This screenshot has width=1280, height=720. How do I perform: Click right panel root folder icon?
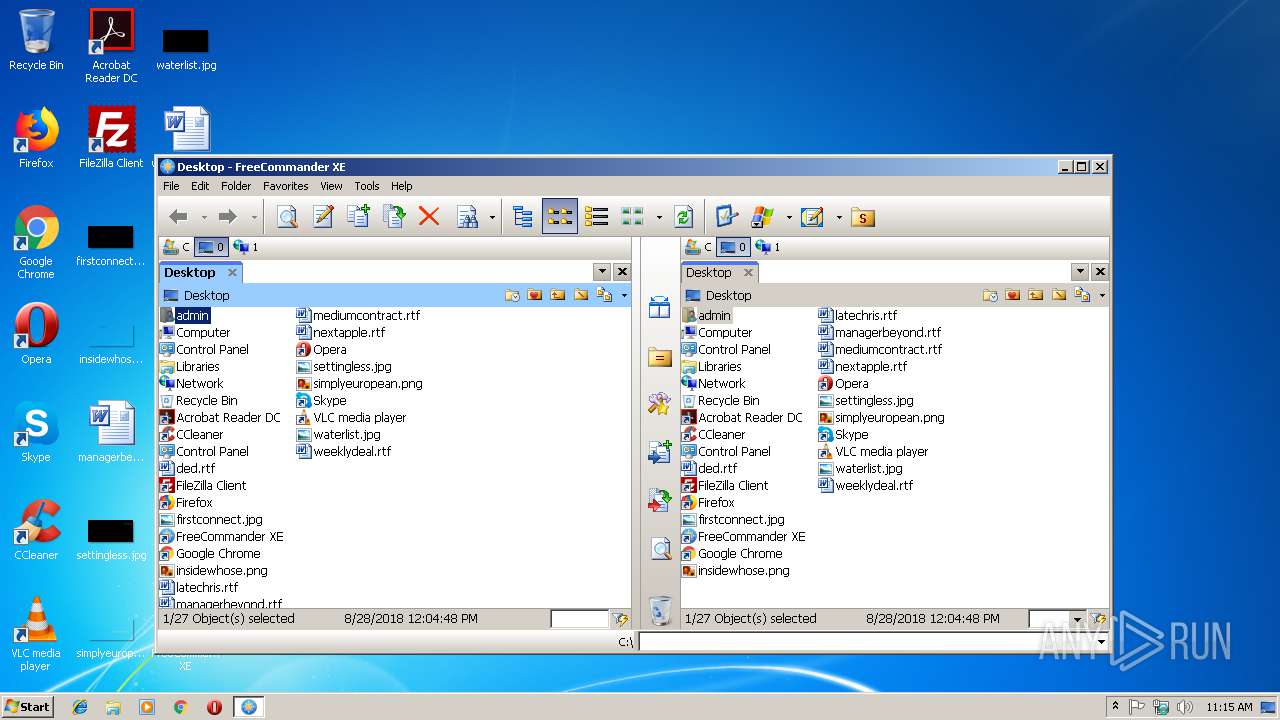click(1059, 295)
